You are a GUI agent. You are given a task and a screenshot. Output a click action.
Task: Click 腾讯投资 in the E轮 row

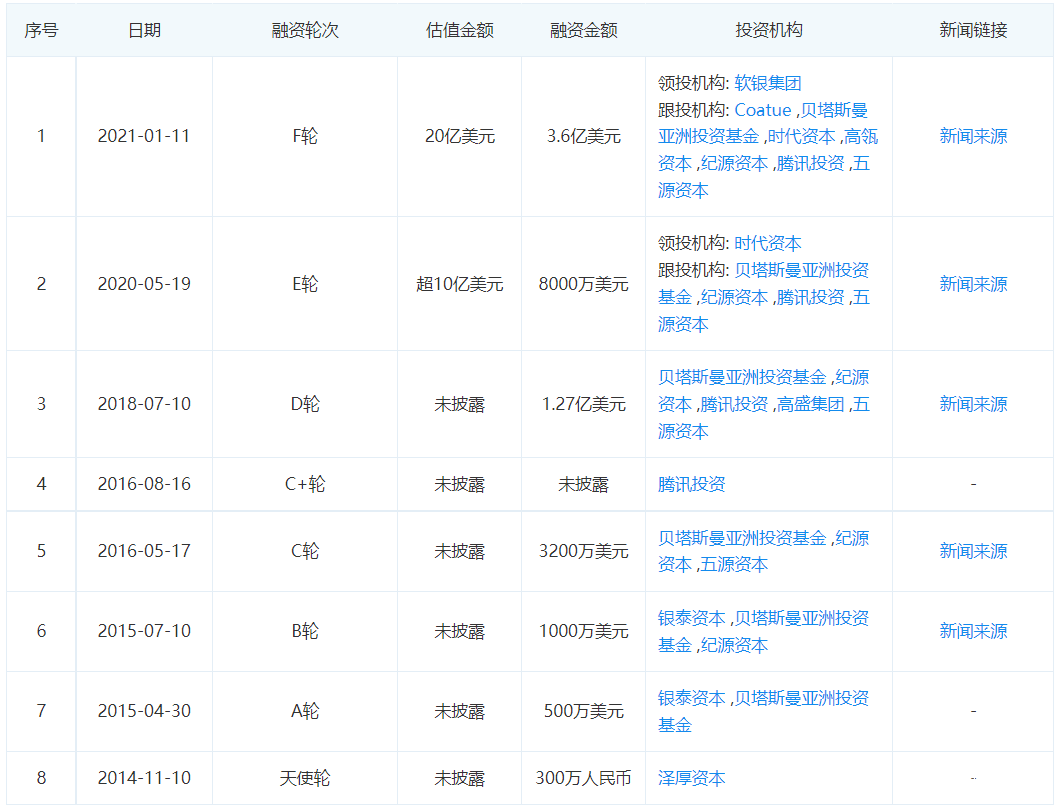tap(811, 297)
